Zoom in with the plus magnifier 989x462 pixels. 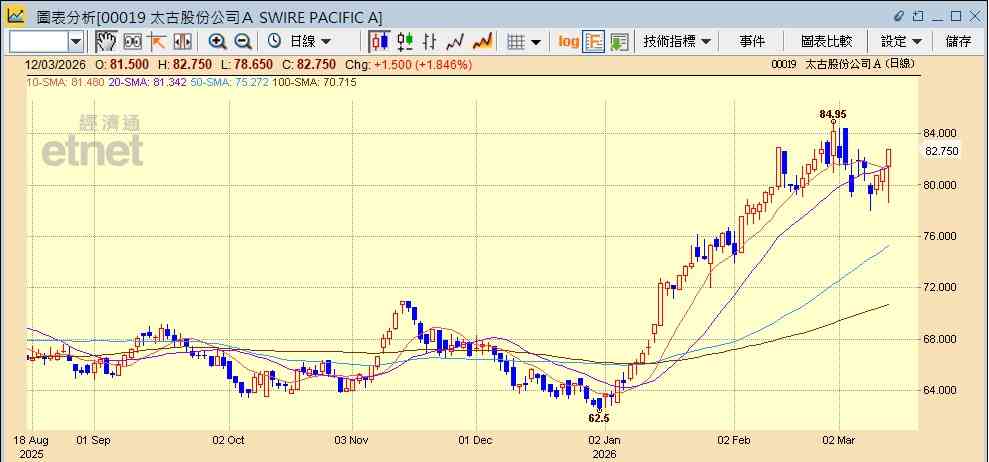point(218,42)
